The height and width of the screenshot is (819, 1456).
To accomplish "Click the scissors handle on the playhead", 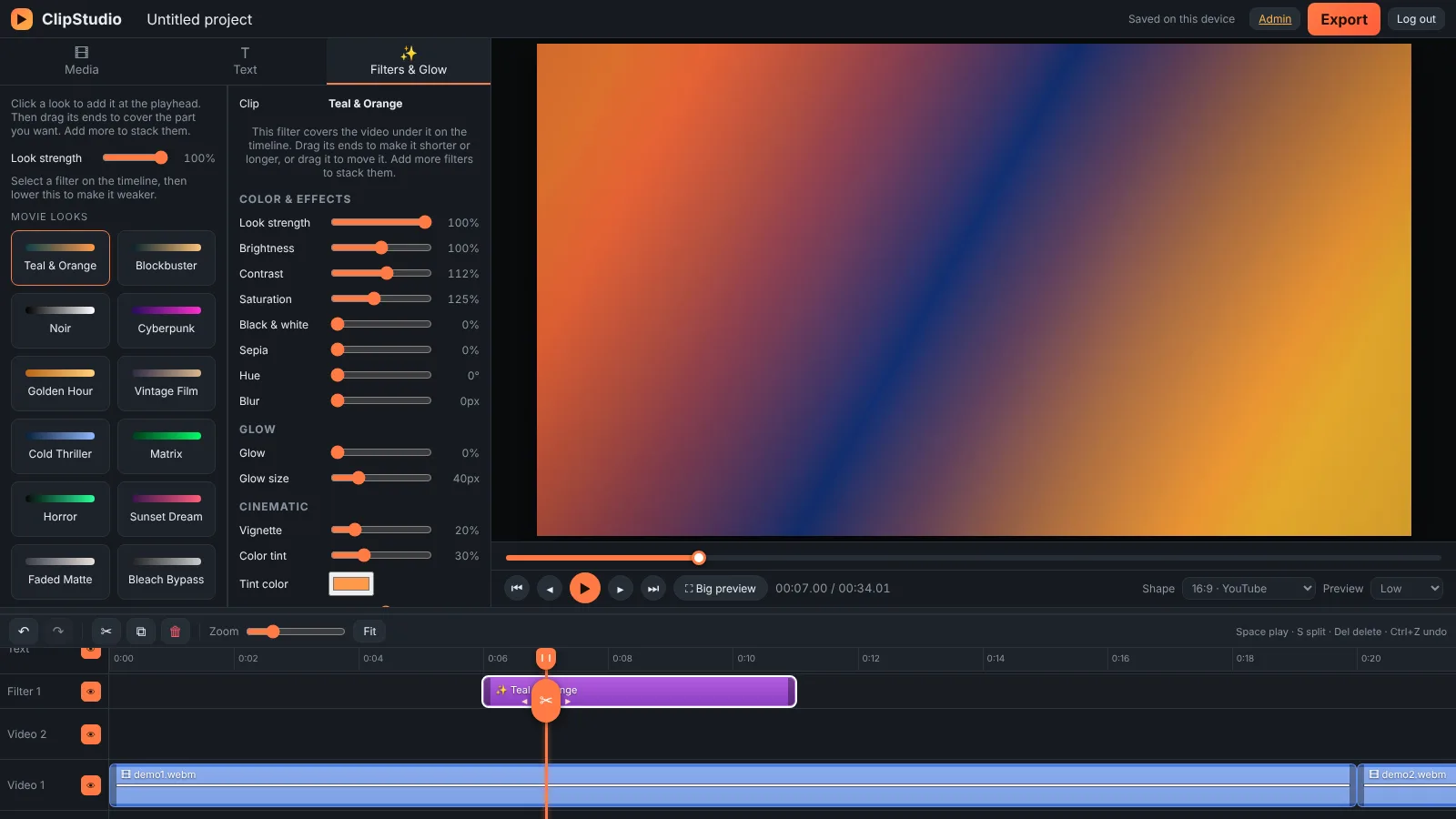I will click(x=546, y=700).
